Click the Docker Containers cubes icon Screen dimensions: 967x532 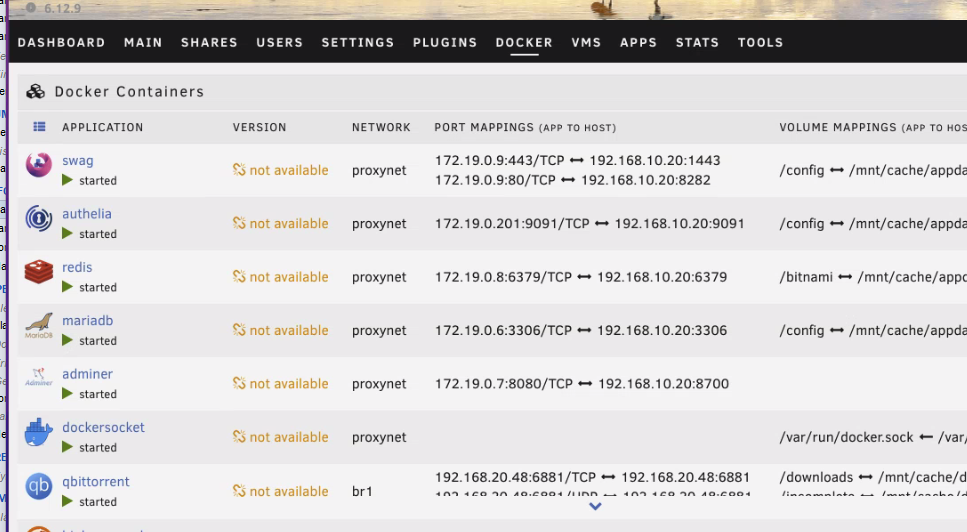[35, 92]
